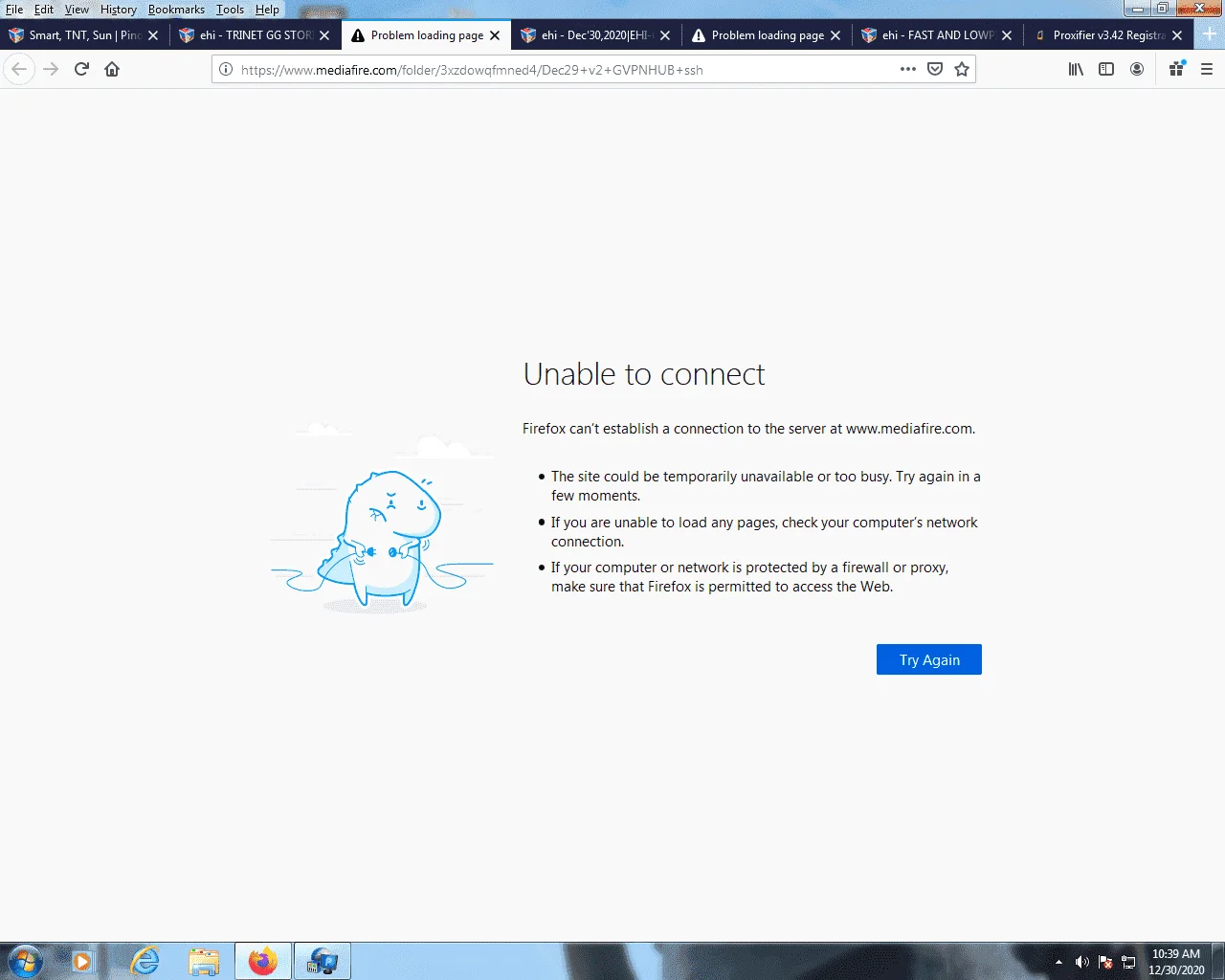
Task: Open the Edit menu
Action: coord(44,10)
